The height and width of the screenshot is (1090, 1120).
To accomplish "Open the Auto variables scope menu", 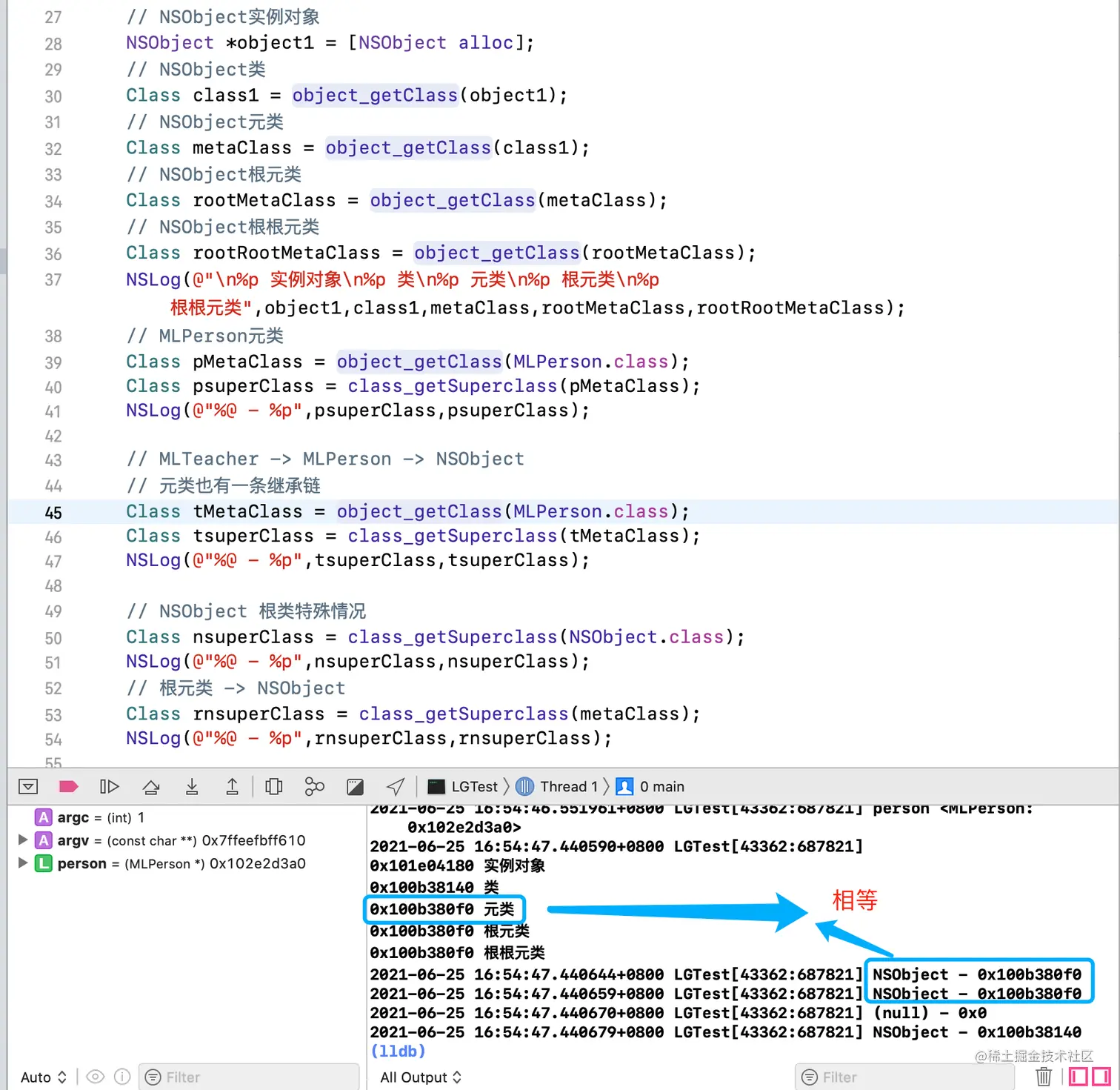I will (43, 1077).
